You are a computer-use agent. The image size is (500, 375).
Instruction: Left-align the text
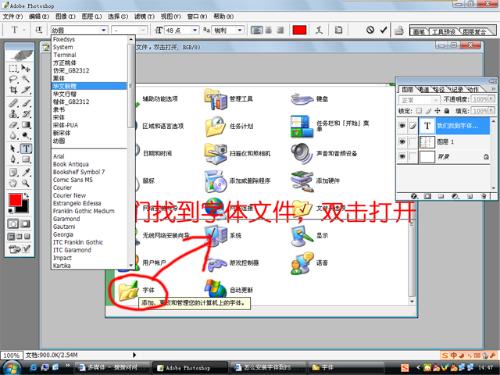pyautogui.click(x=256, y=30)
